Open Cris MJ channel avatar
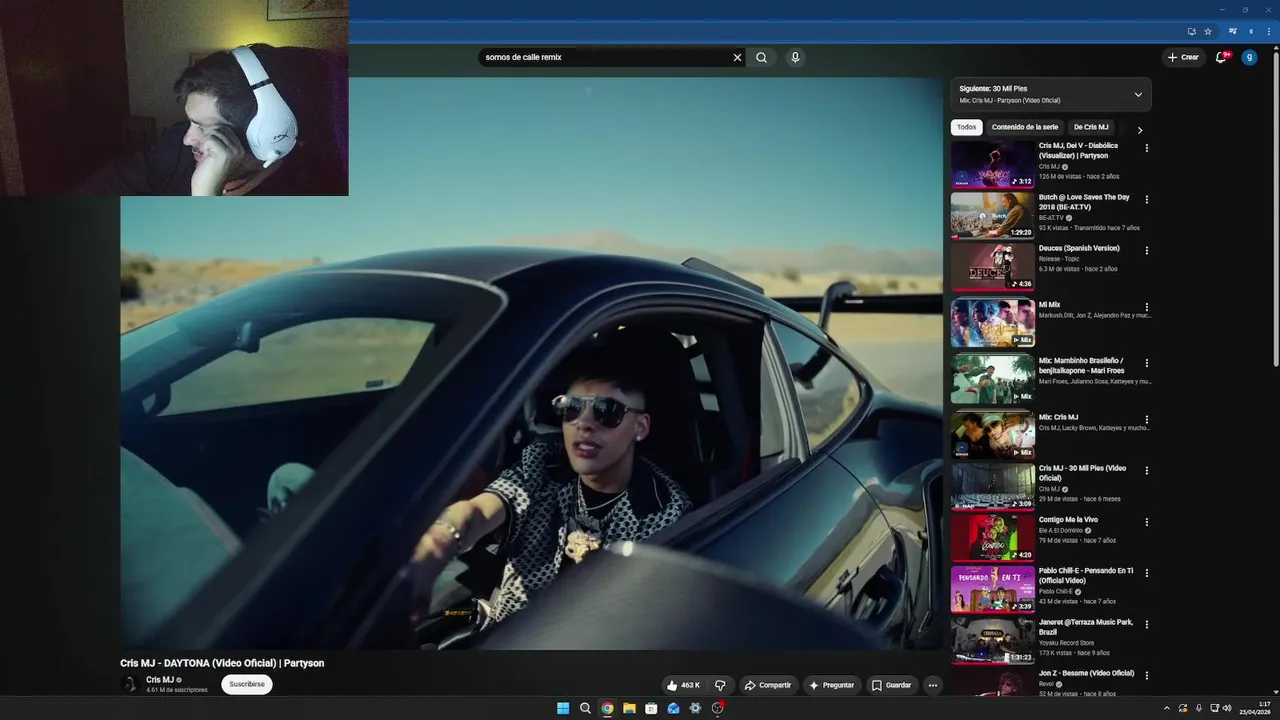The image size is (1280, 720). 129,685
